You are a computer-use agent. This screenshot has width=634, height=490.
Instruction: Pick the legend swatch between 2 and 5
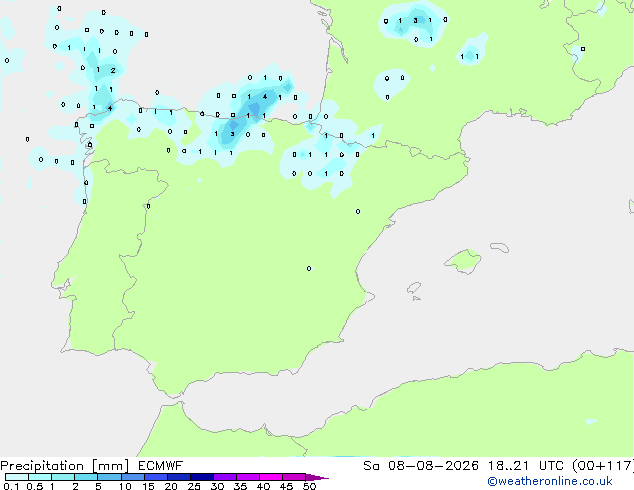coord(86,477)
